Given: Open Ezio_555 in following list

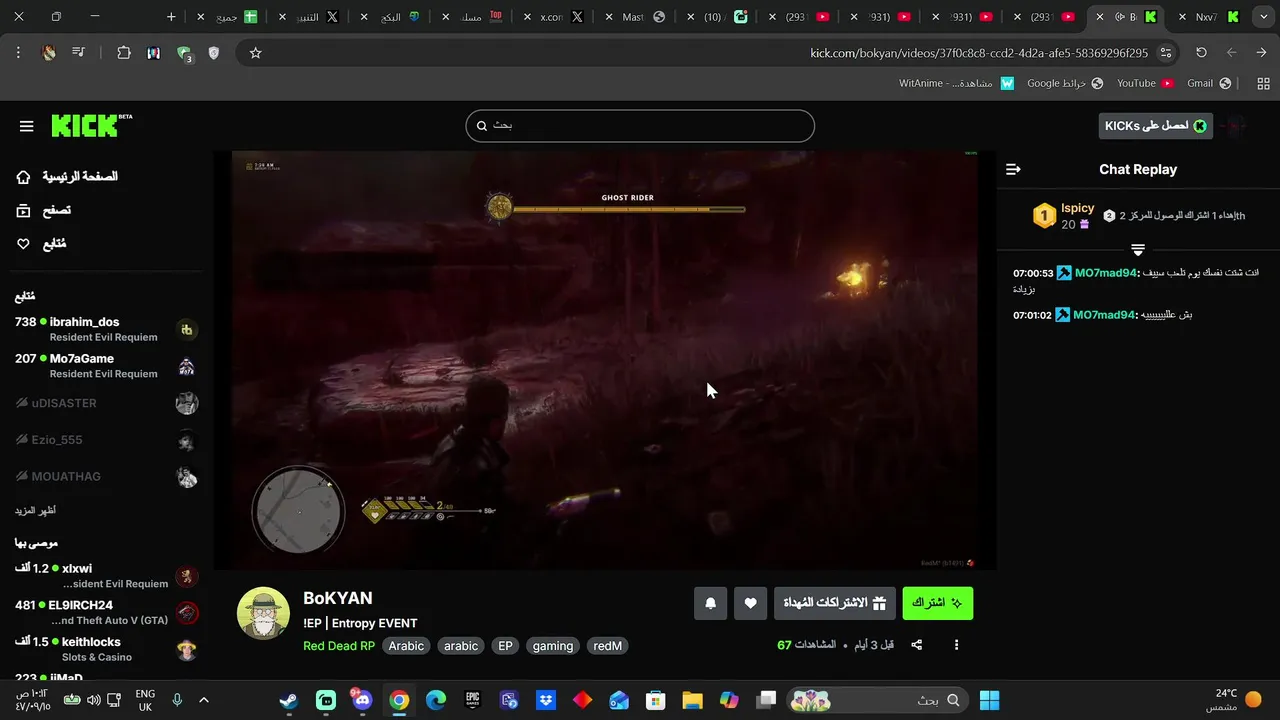Looking at the screenshot, I should point(106,440).
